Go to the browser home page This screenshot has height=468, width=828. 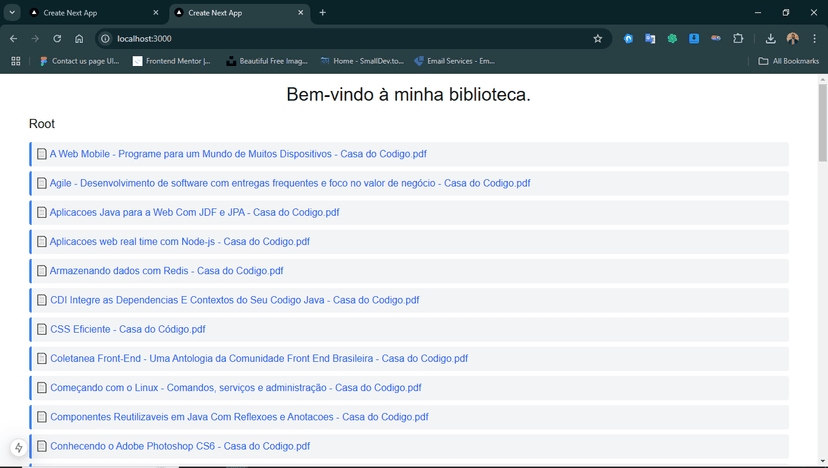(79, 39)
